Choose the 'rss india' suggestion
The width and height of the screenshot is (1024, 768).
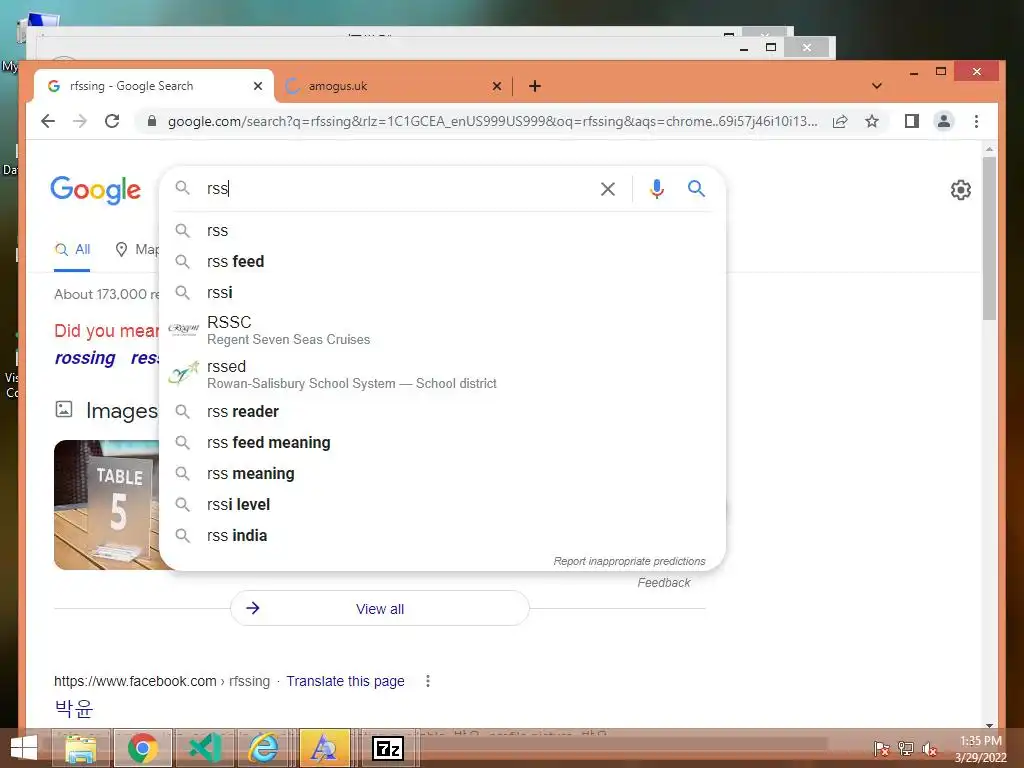coord(443,536)
